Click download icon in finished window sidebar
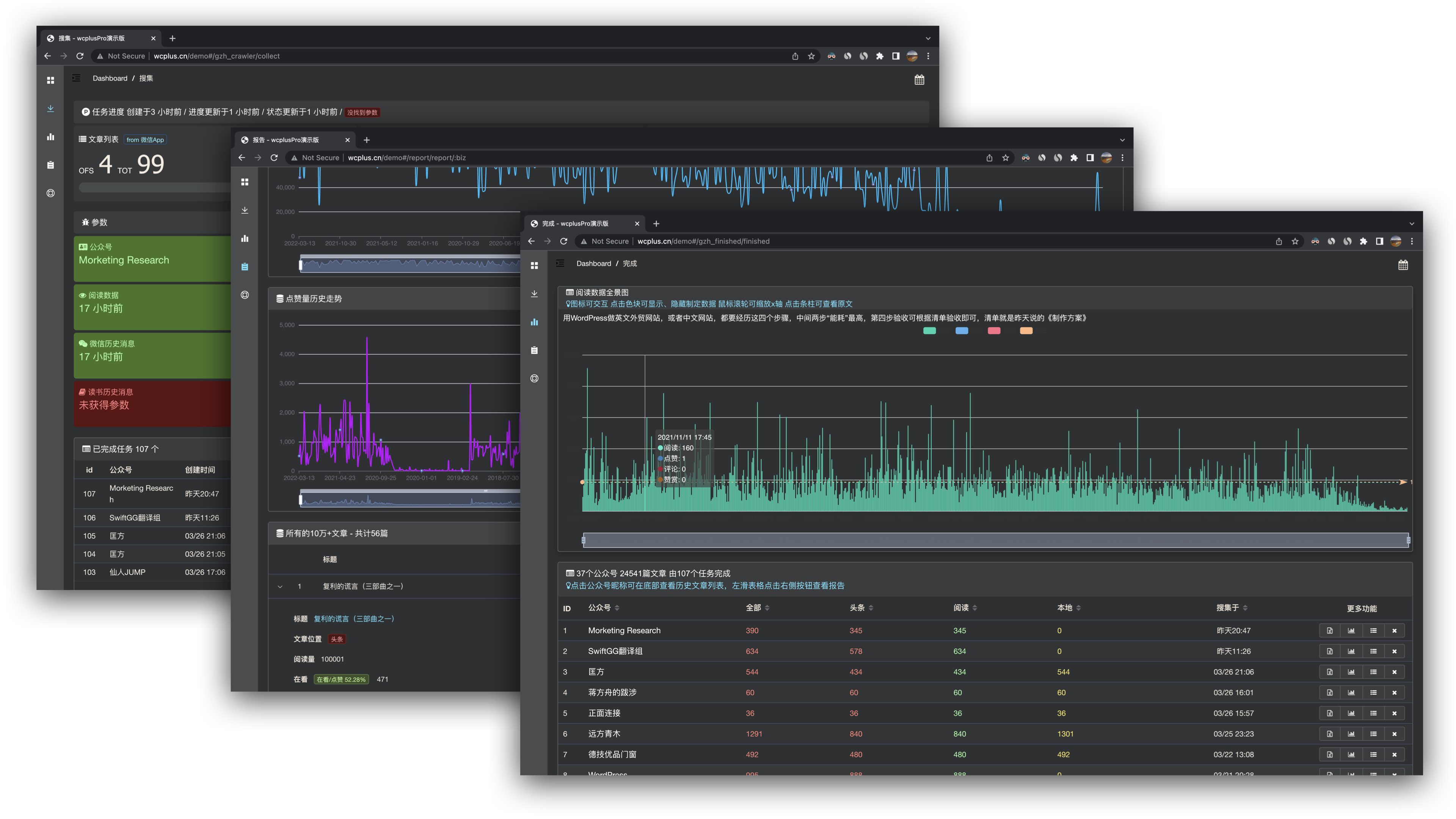Screen dimensions: 1456x819 click(x=534, y=294)
